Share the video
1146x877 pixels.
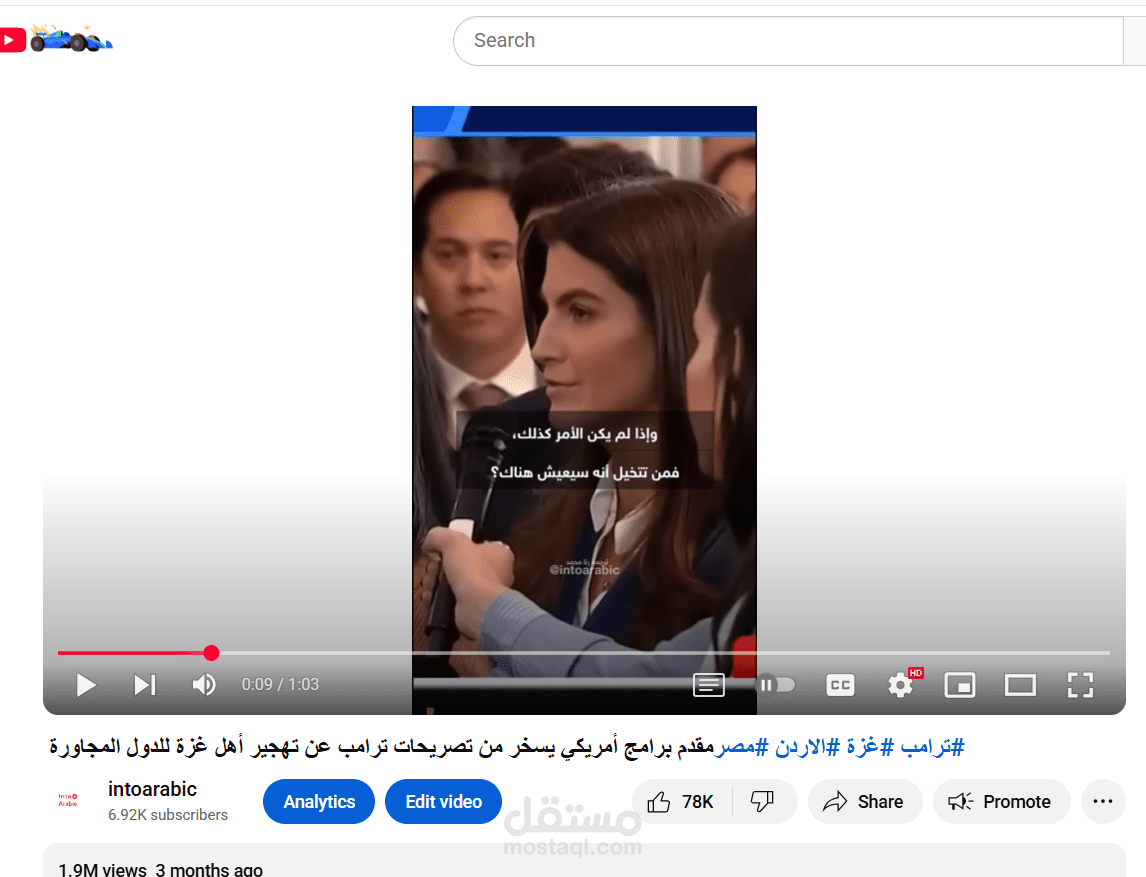click(865, 802)
